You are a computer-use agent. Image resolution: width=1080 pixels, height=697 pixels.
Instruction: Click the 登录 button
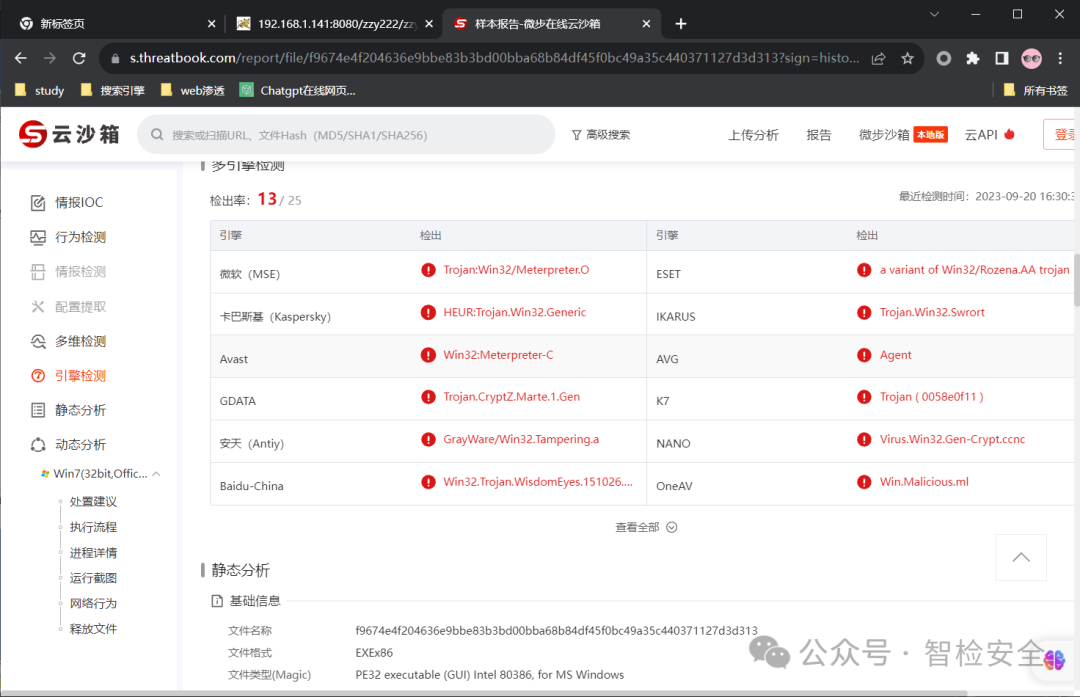point(1061,134)
